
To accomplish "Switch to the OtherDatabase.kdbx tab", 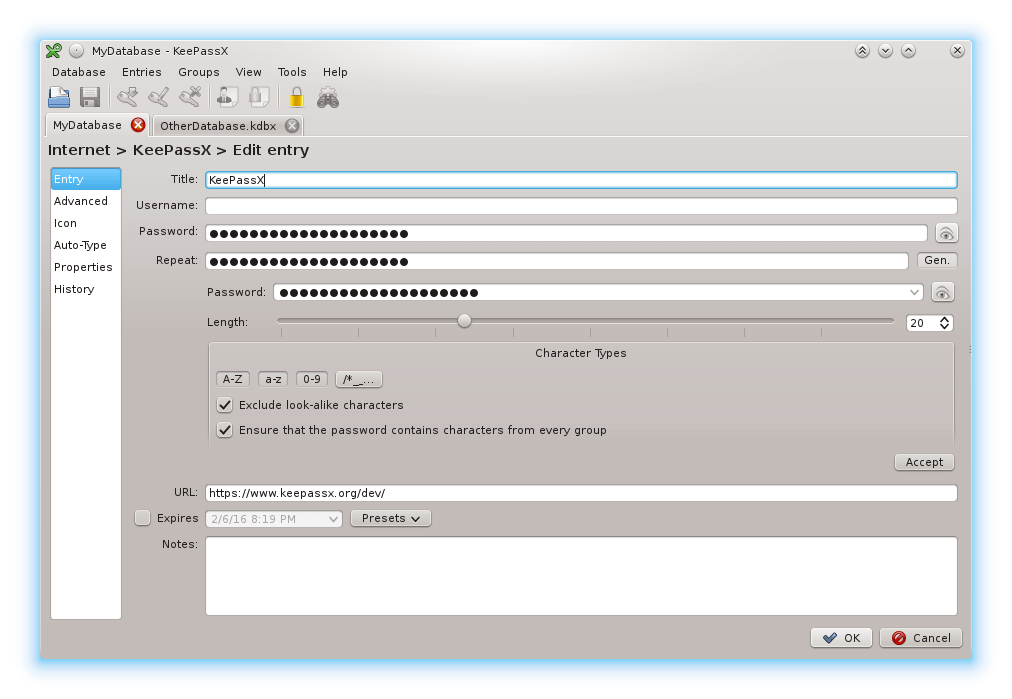I will tap(218, 125).
